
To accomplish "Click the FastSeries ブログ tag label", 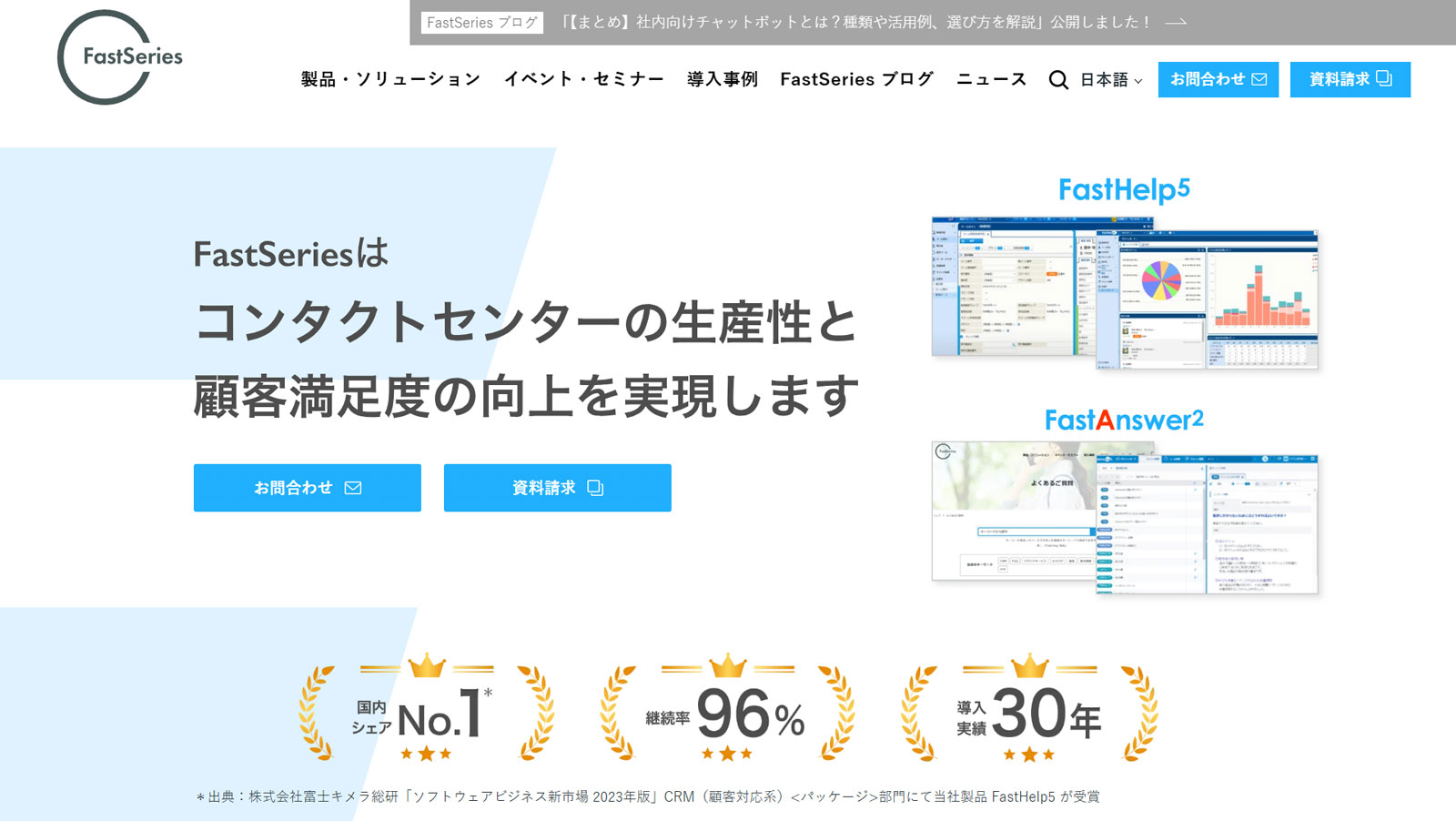I will coord(482,23).
